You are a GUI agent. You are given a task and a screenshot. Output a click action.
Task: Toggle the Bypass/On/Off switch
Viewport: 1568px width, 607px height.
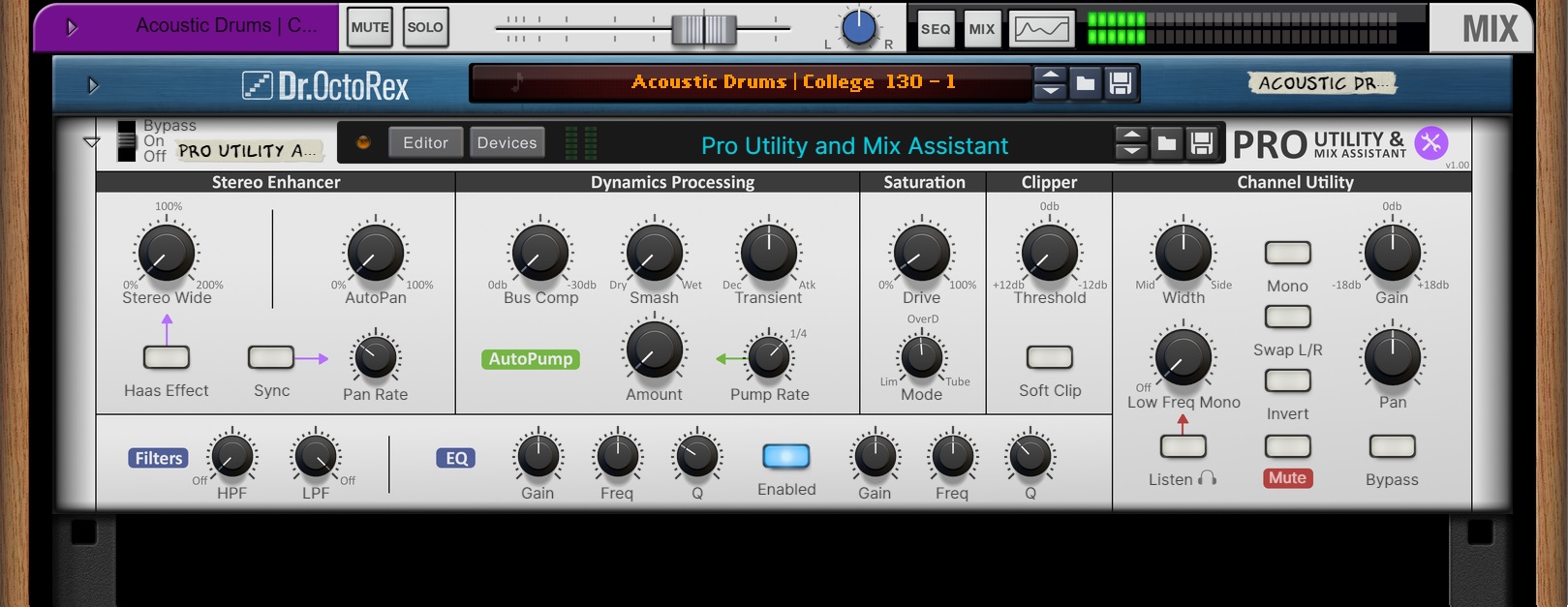[x=127, y=141]
